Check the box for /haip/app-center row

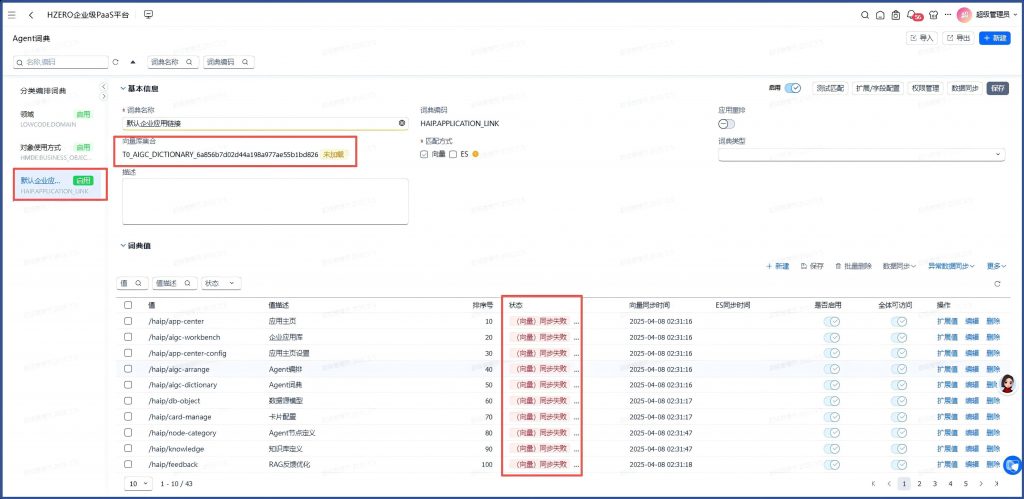(x=127, y=321)
